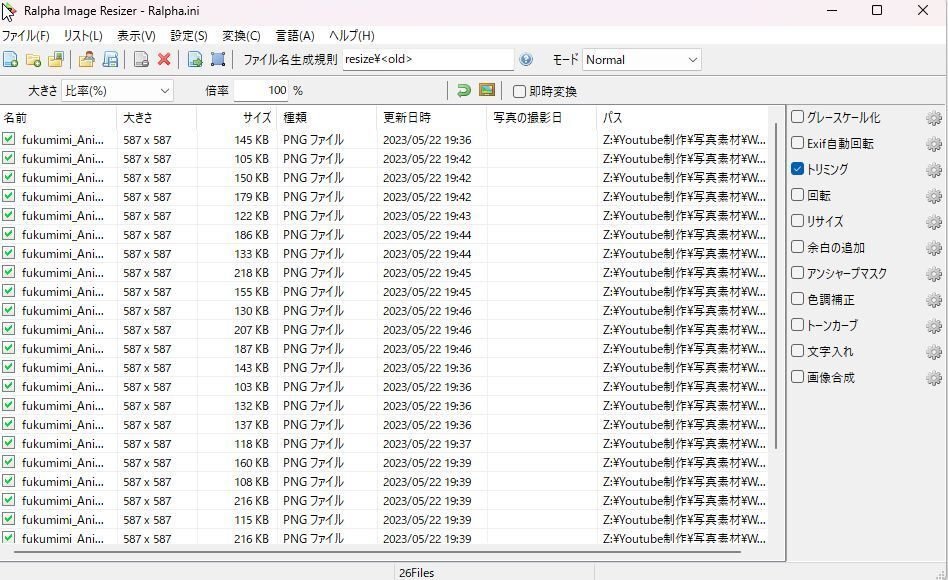Open settings gear for 画像合成
Screen dimensions: 948x580
(933, 378)
